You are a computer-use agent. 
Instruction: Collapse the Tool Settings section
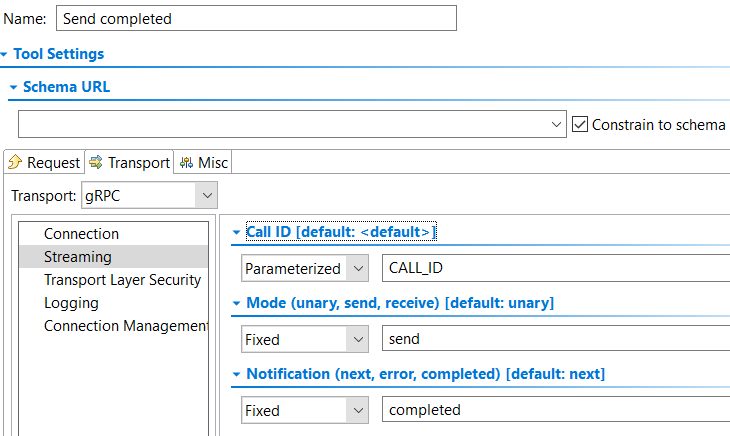pos(4,54)
